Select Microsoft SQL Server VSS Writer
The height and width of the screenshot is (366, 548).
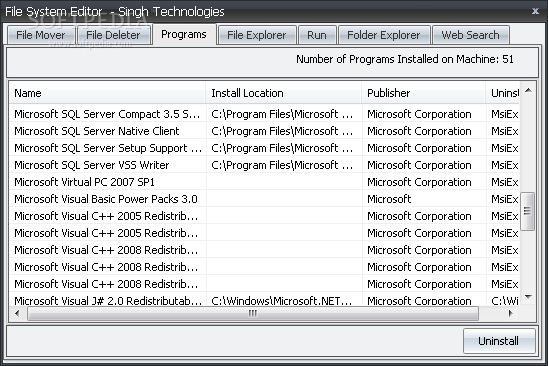264,165
